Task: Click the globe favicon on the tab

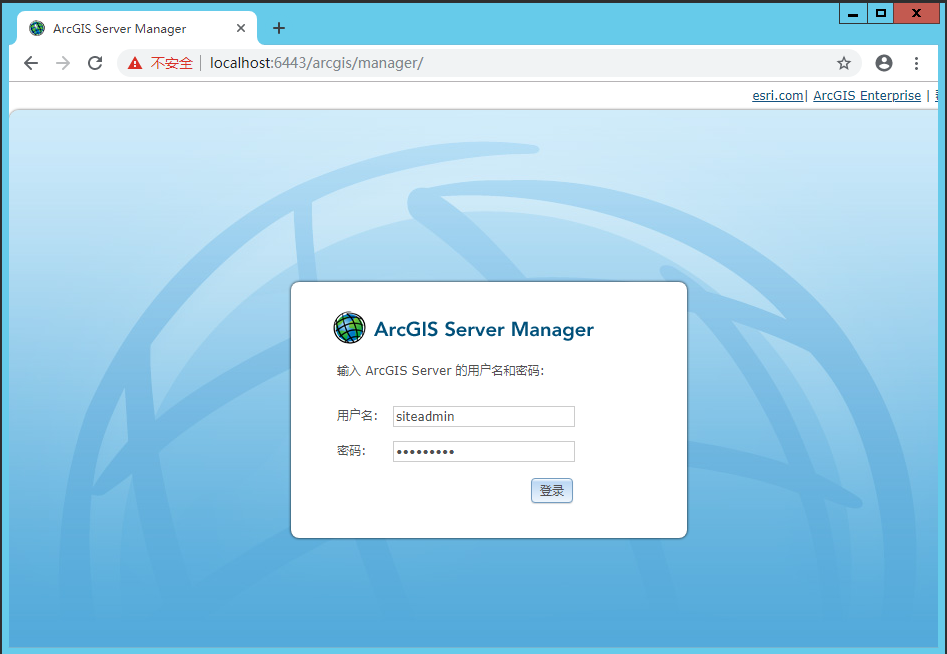Action: click(x=37, y=28)
